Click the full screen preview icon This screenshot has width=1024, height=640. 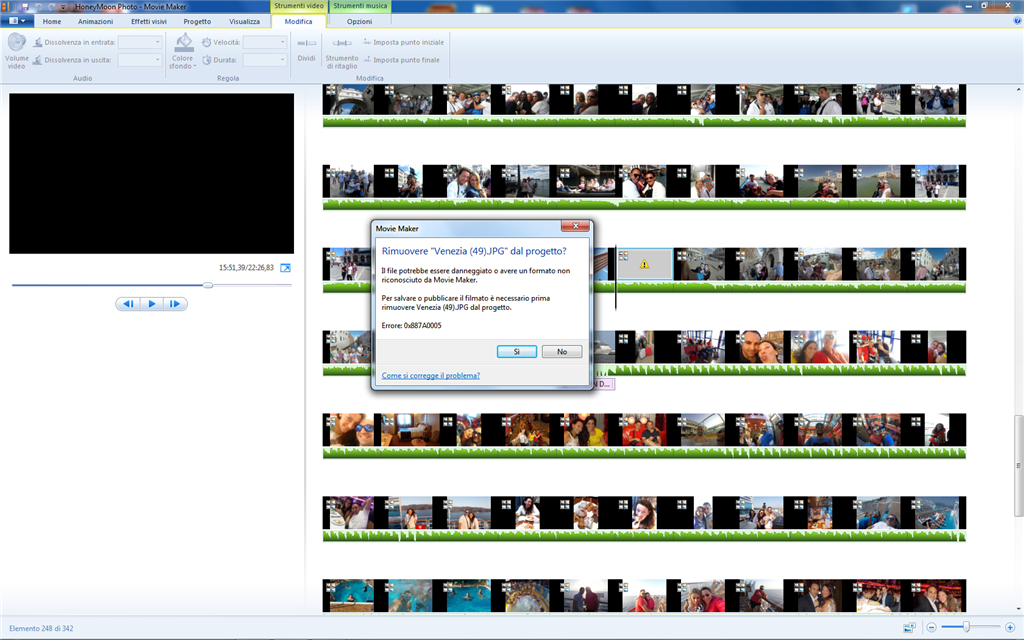(285, 268)
